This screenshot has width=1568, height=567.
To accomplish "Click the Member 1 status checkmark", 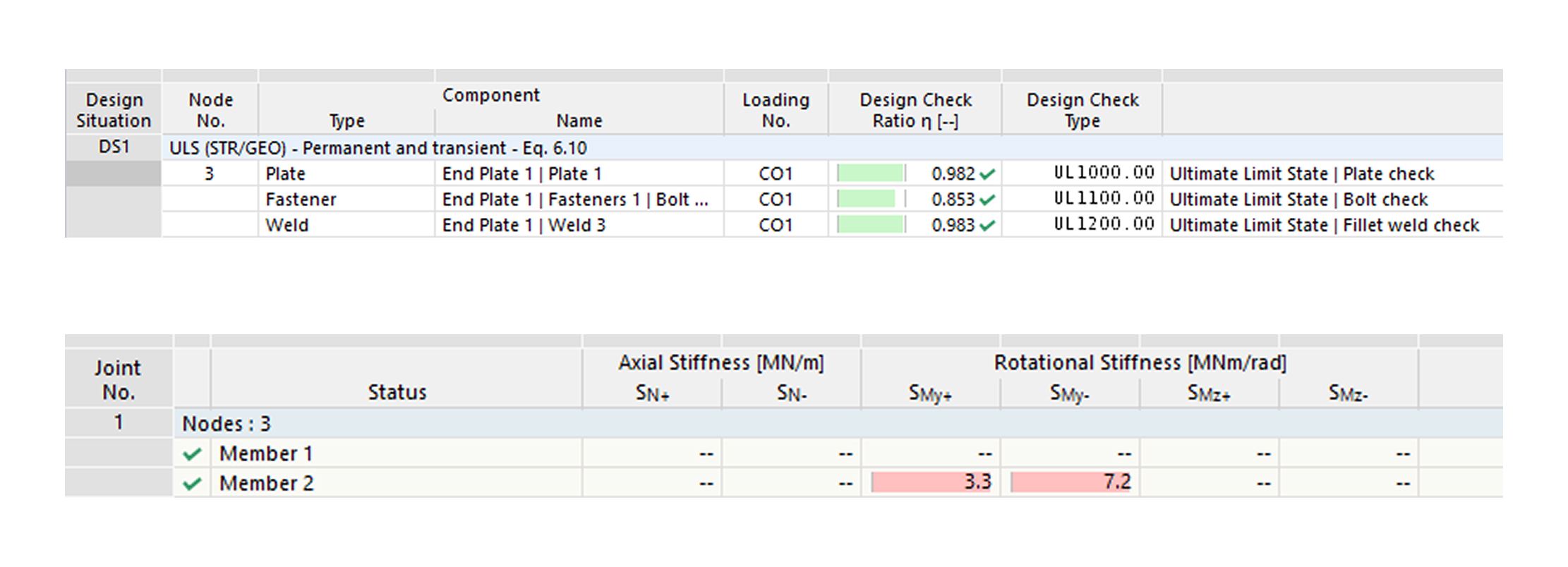I will [x=192, y=454].
